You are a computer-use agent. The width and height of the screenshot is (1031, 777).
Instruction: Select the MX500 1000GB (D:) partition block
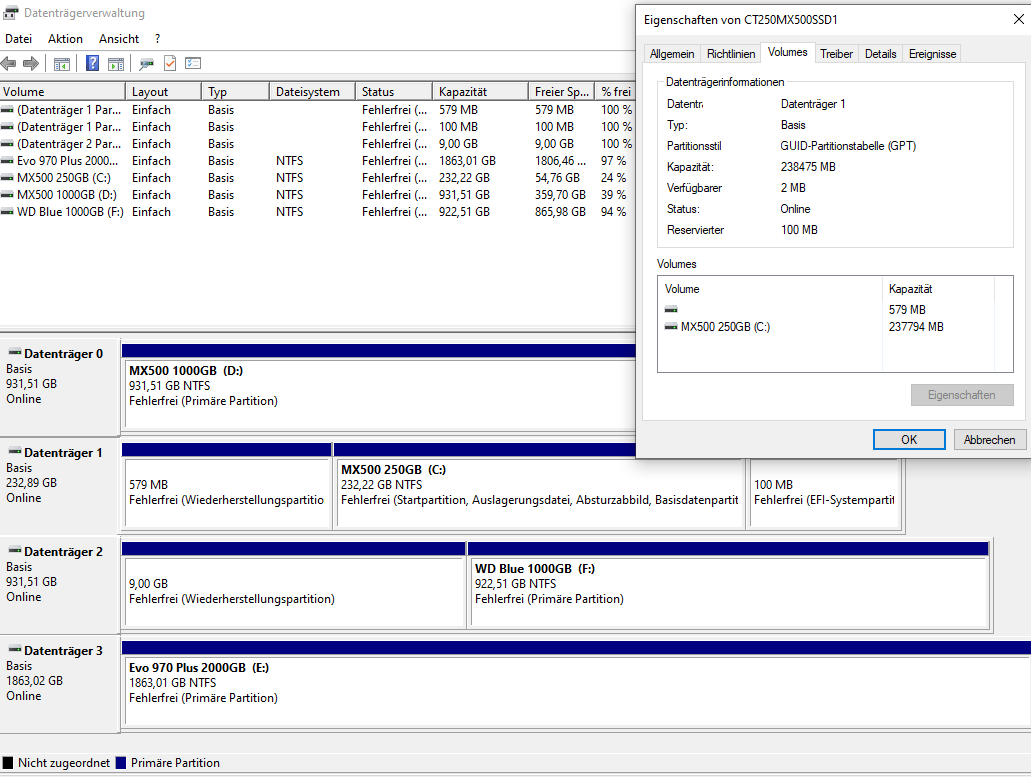tap(379, 394)
